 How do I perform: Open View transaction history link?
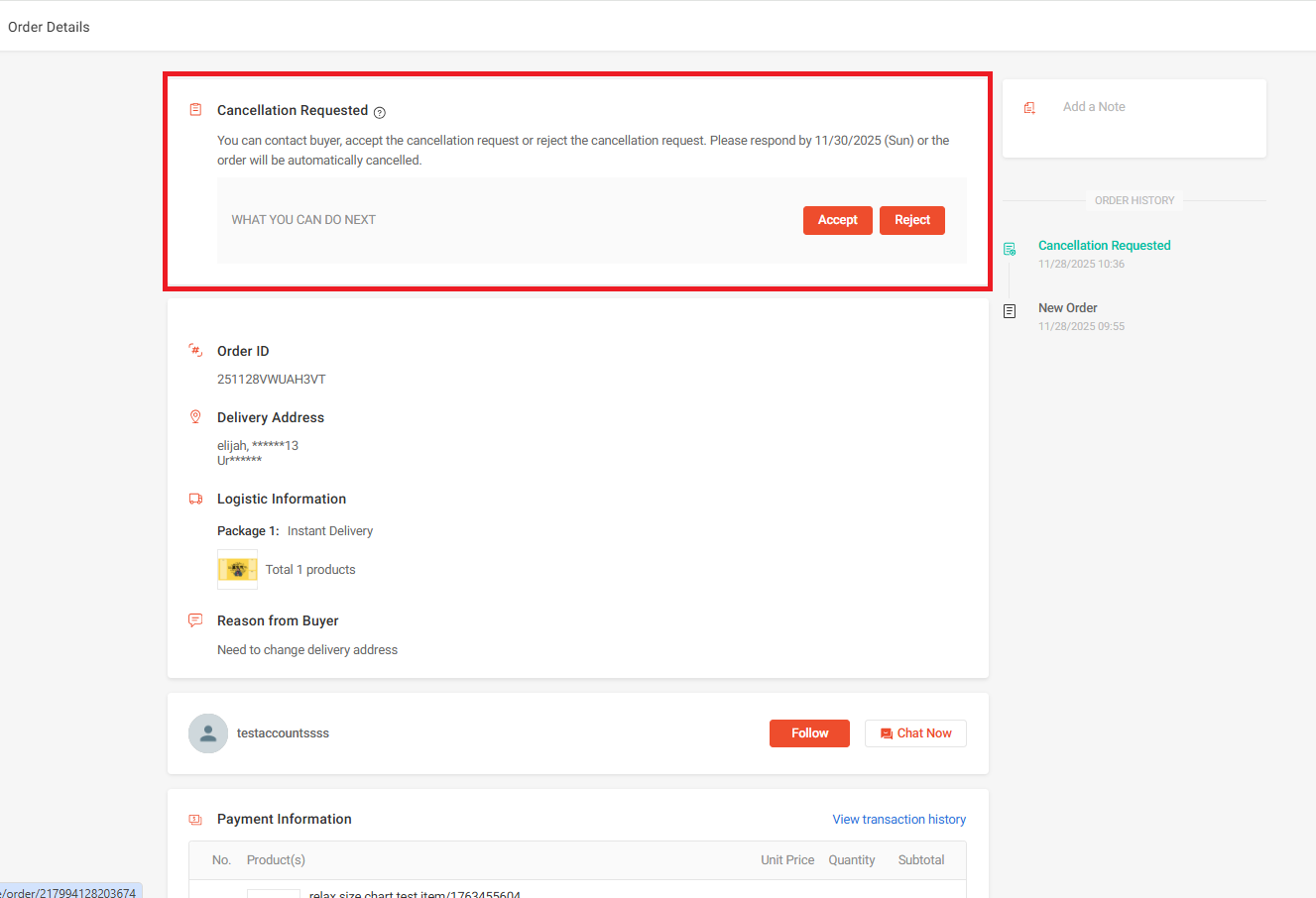[899, 820]
